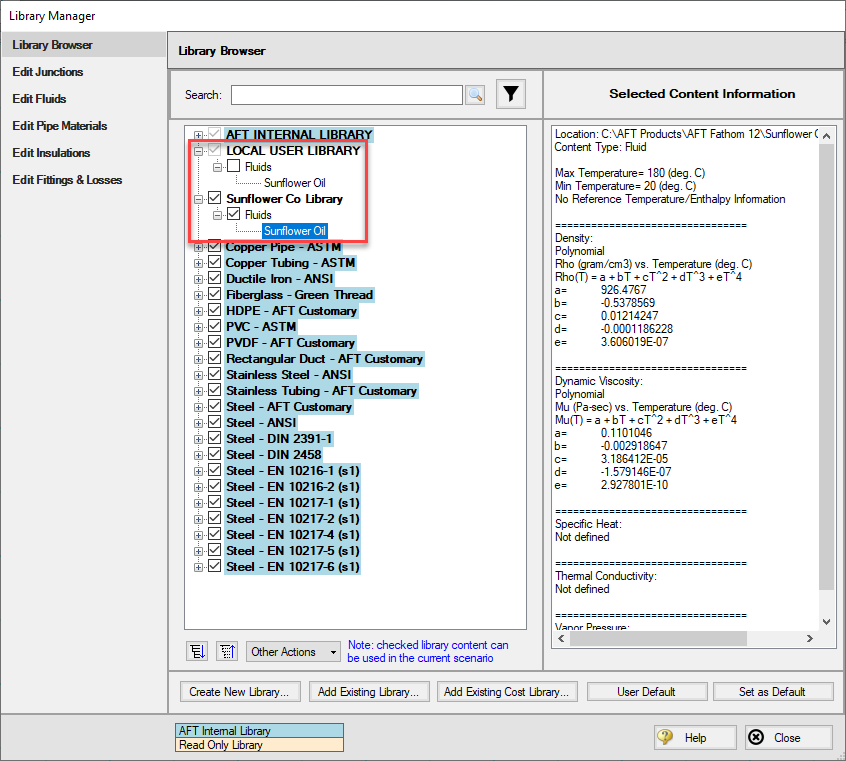Uncheck the Ductile Iron - ANSI checkbox
This screenshot has height=761, width=846.
pyautogui.click(x=215, y=278)
